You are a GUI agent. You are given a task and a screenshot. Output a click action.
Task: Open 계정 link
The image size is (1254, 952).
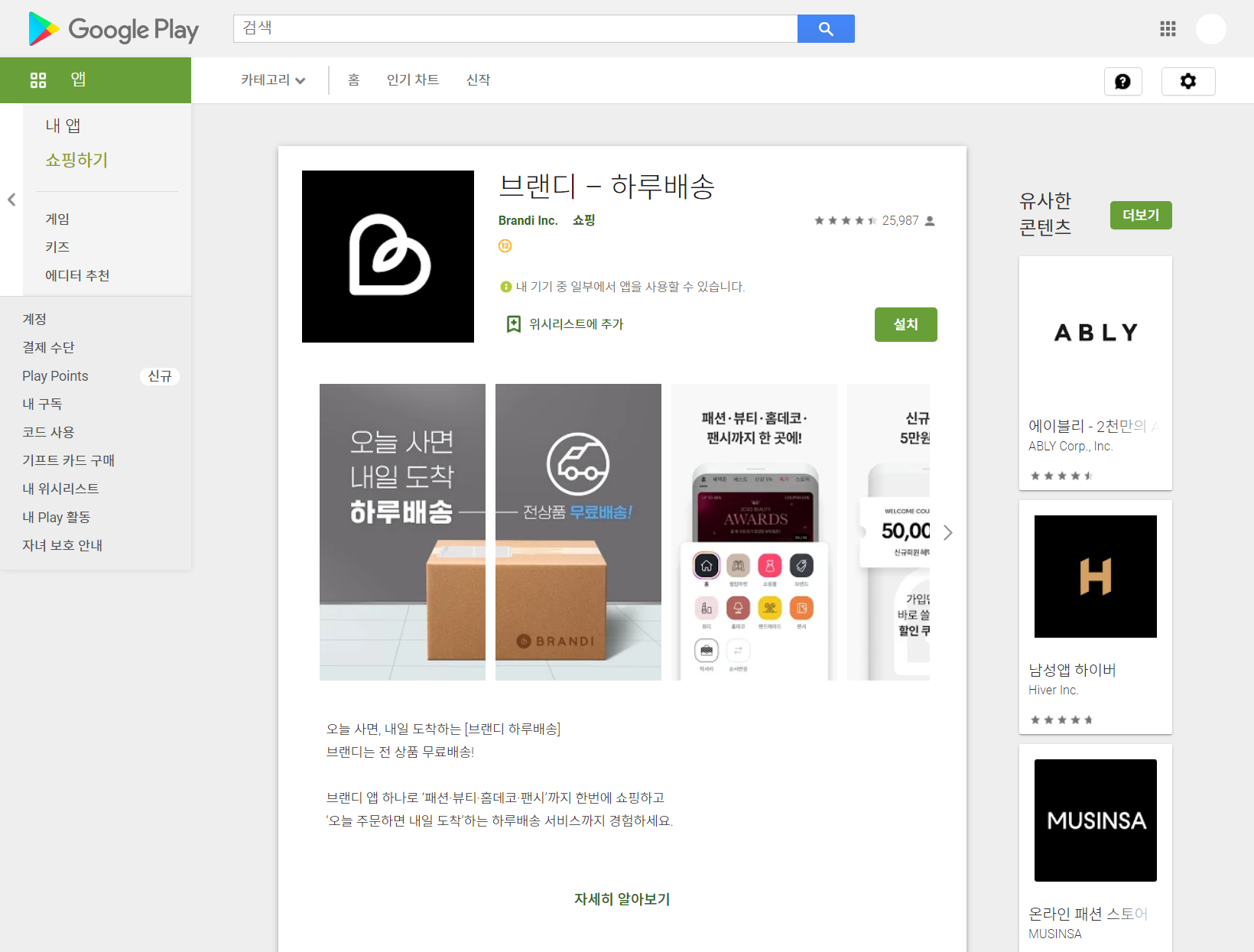(34, 319)
